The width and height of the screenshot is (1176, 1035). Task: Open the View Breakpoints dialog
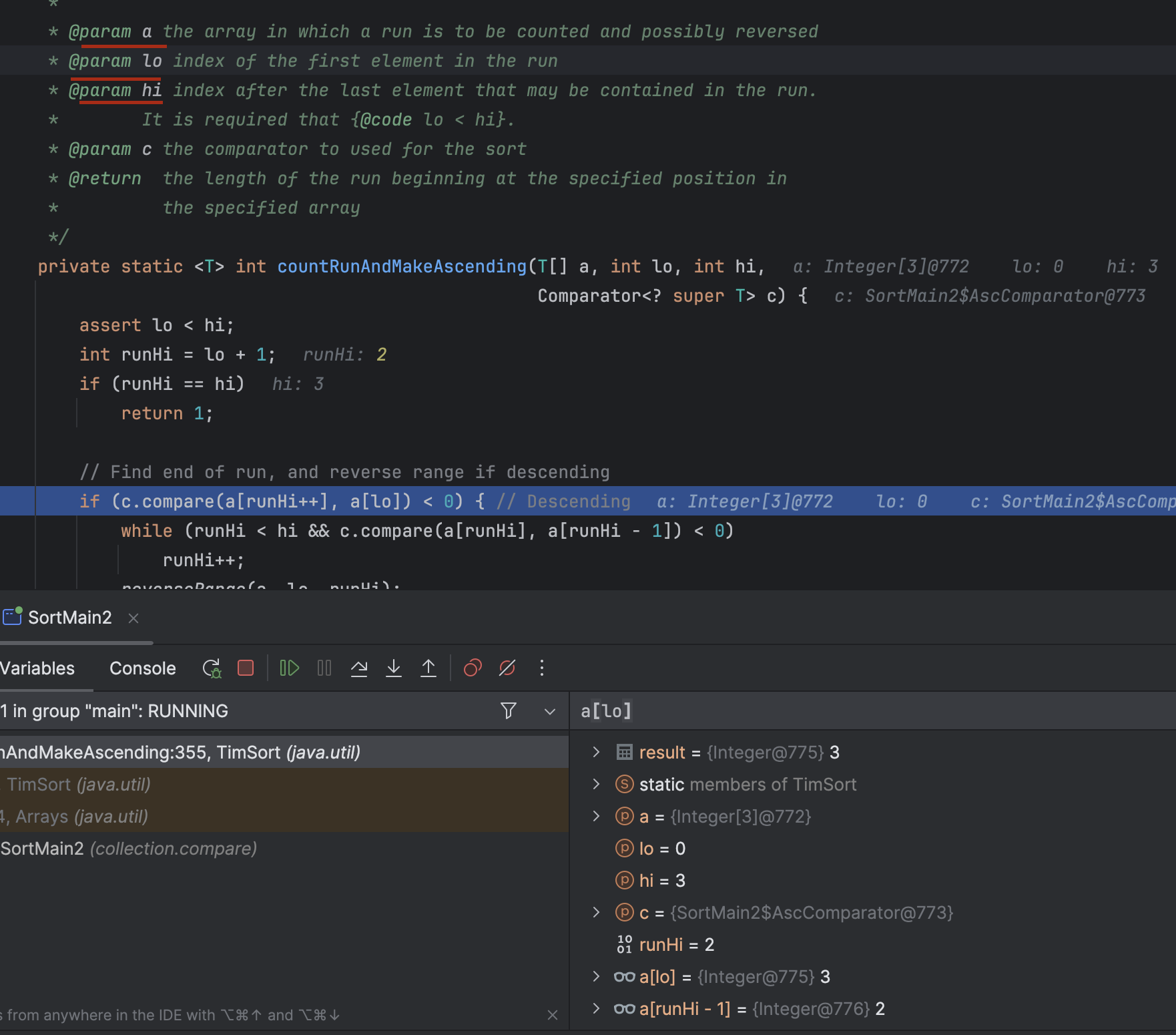point(473,668)
